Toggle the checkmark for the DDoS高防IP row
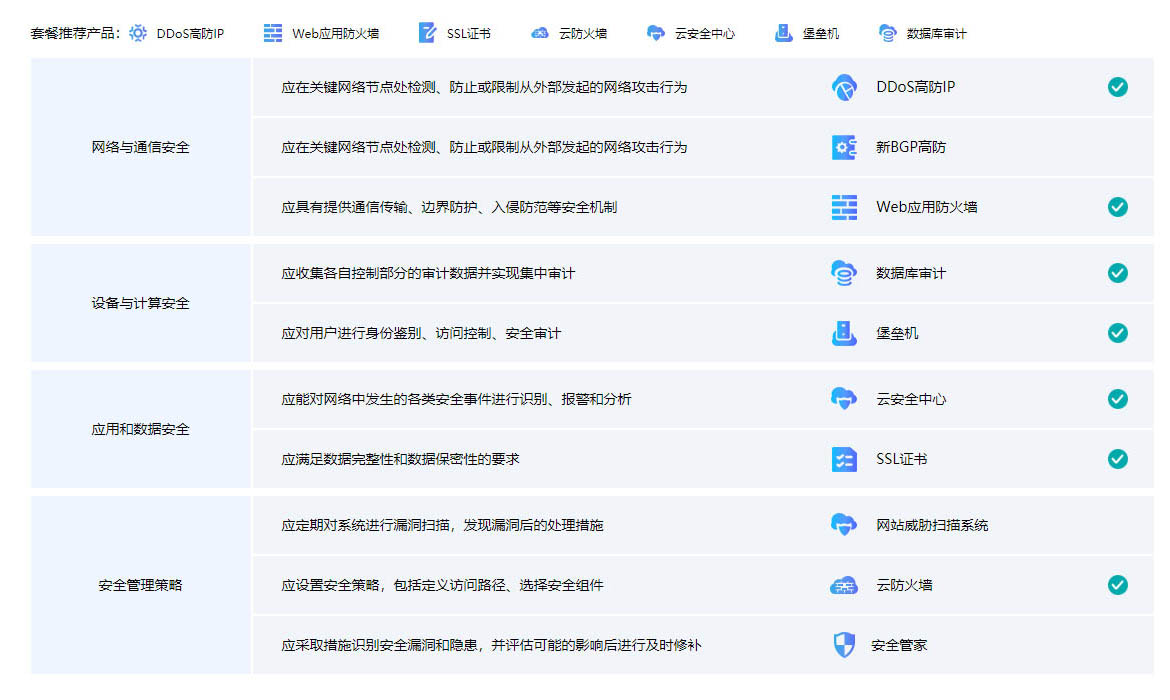Viewport: 1170px width, 700px height. 1118,87
